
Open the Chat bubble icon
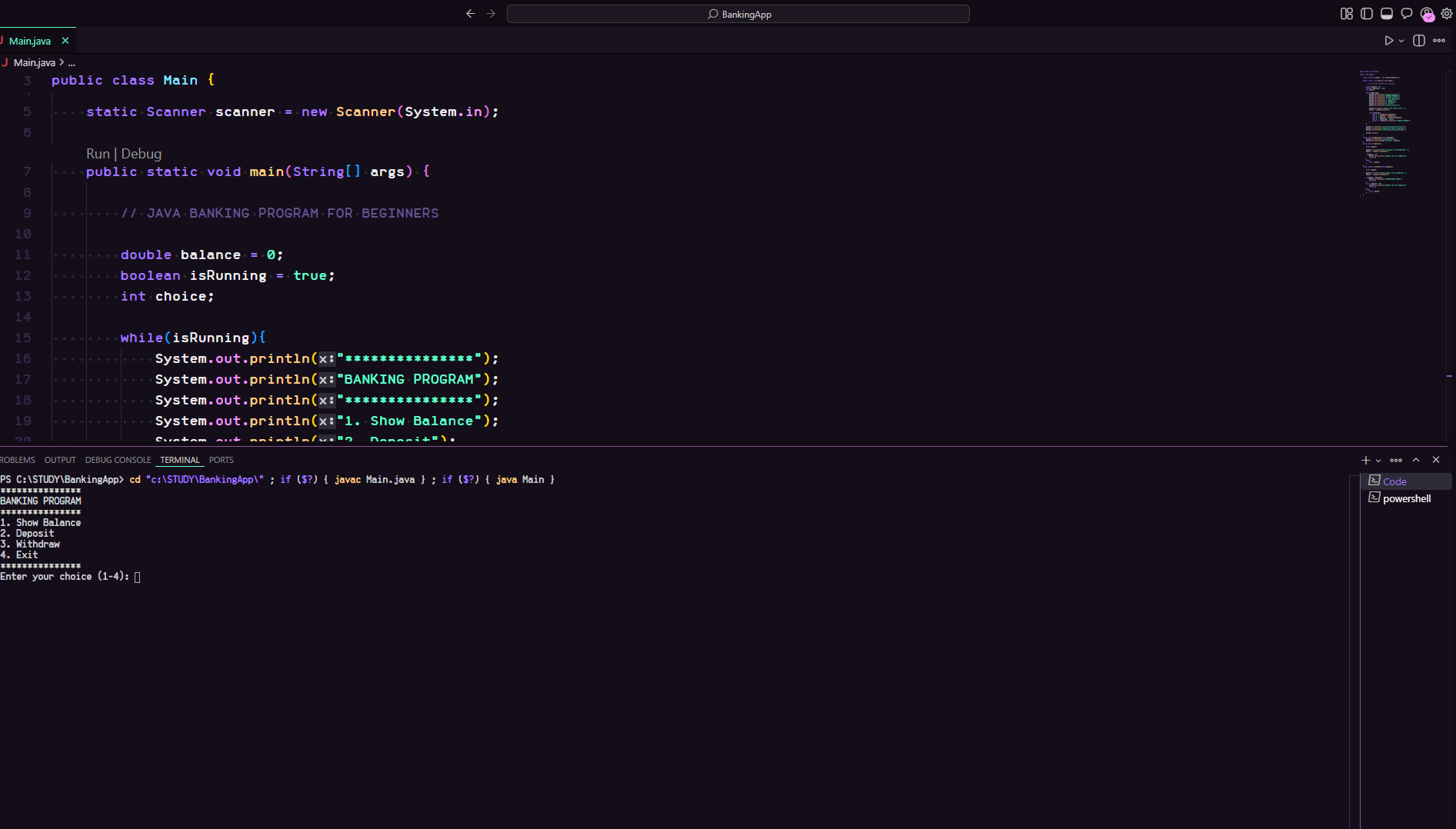point(1407,14)
